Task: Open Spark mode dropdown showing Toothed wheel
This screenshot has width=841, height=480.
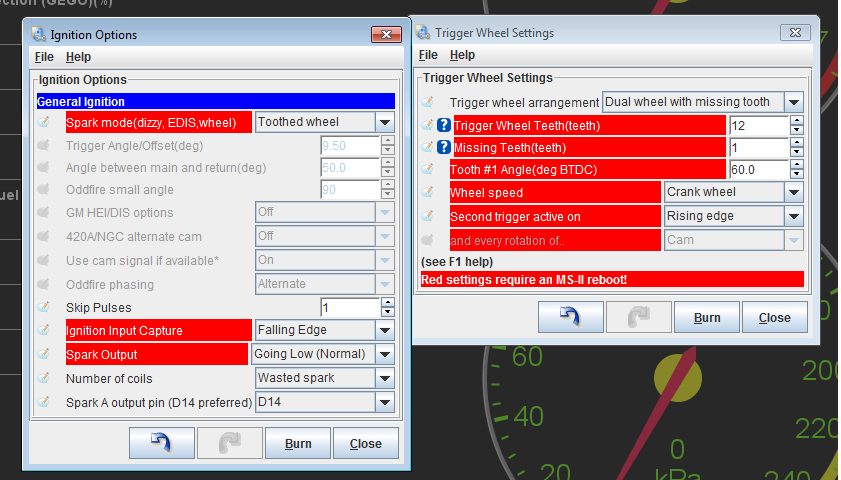Action: [x=385, y=122]
